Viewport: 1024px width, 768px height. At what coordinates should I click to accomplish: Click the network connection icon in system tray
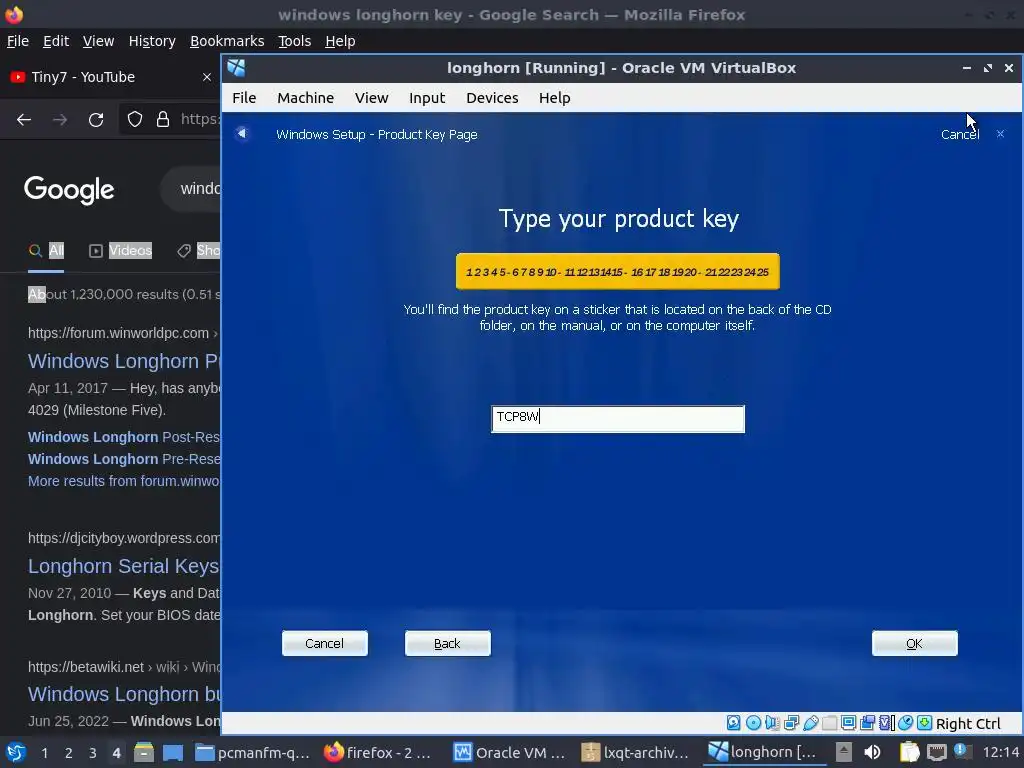tap(936, 752)
